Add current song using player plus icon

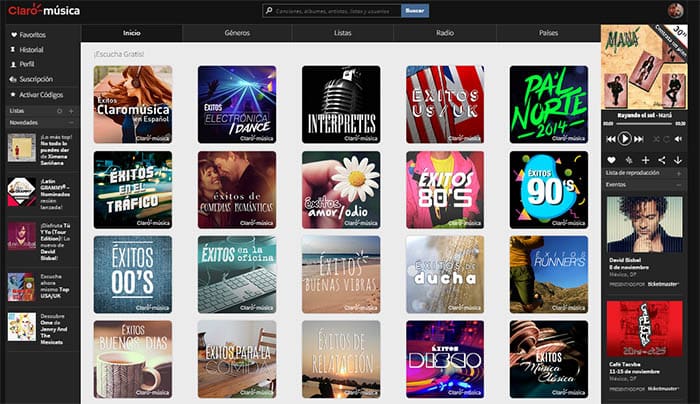pos(646,160)
